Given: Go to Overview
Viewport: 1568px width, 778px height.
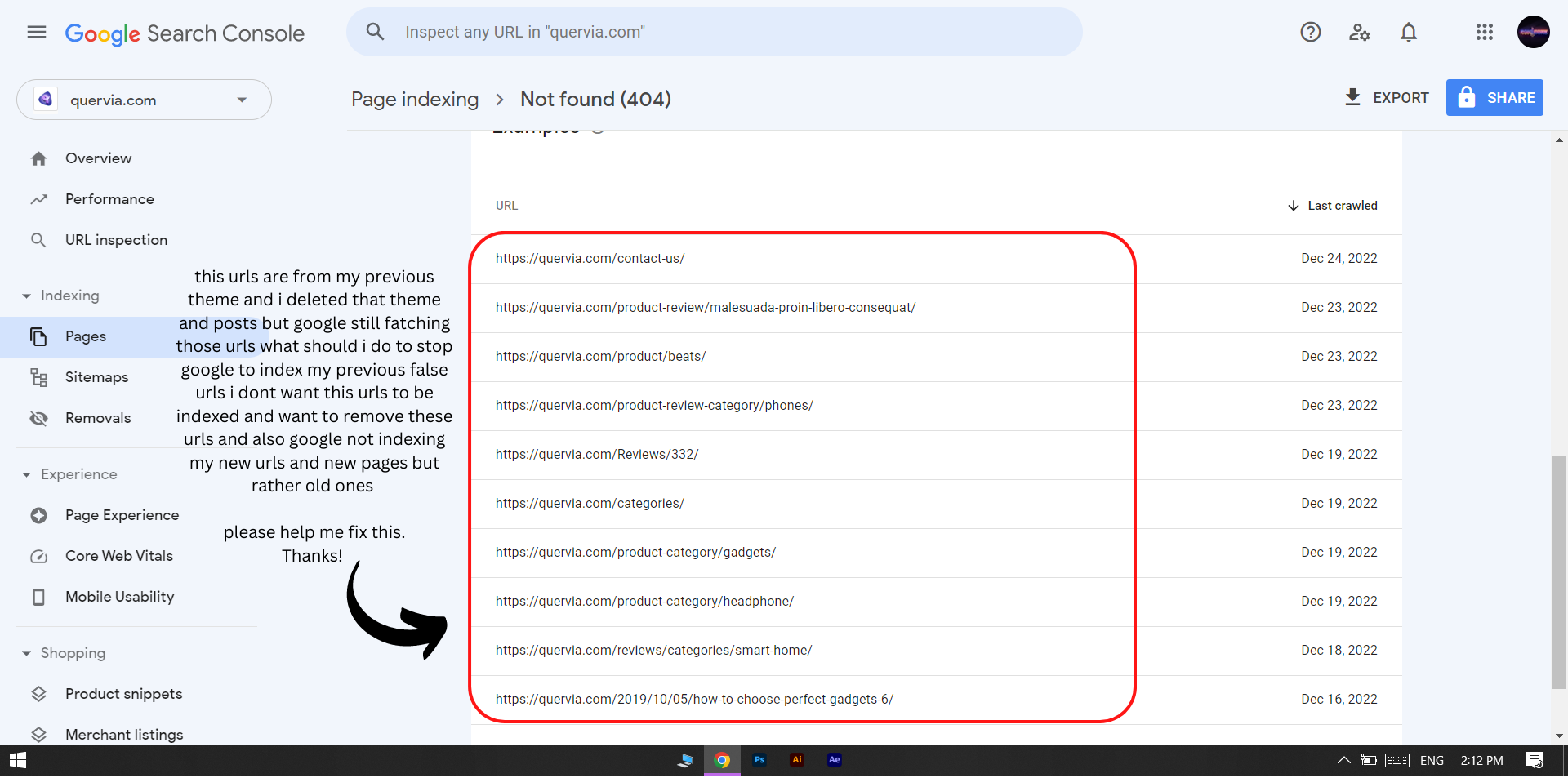Looking at the screenshot, I should pos(98,158).
